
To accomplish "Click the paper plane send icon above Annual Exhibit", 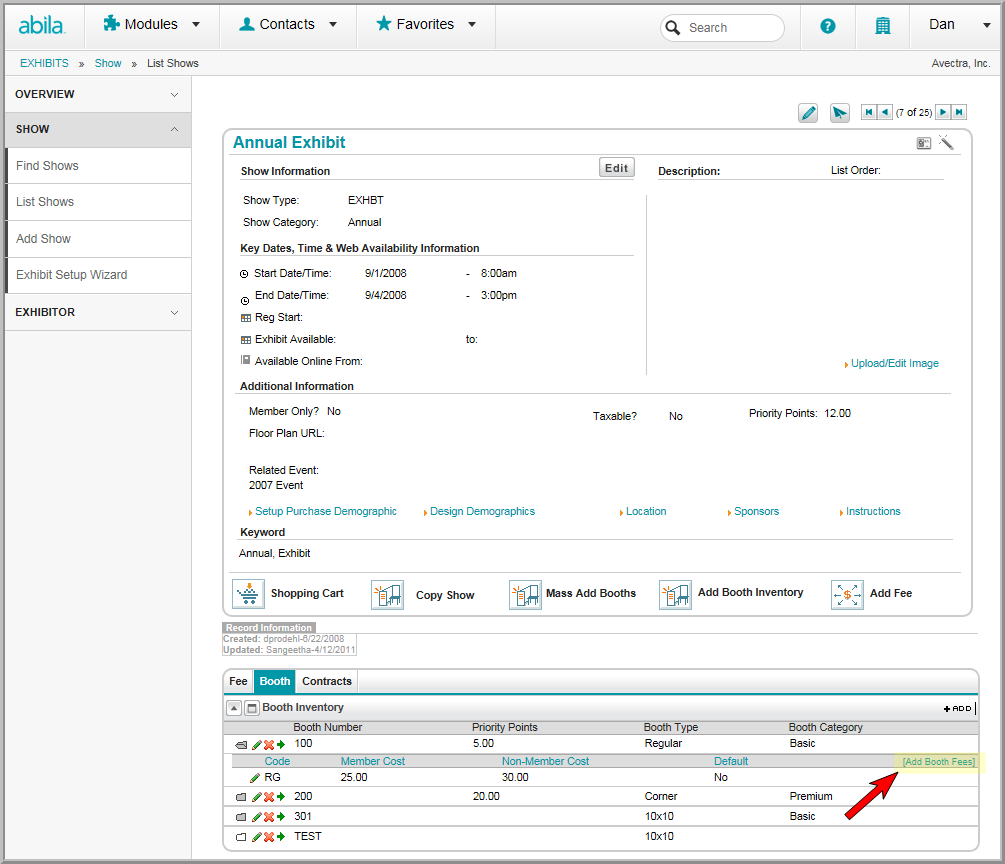I will point(840,113).
